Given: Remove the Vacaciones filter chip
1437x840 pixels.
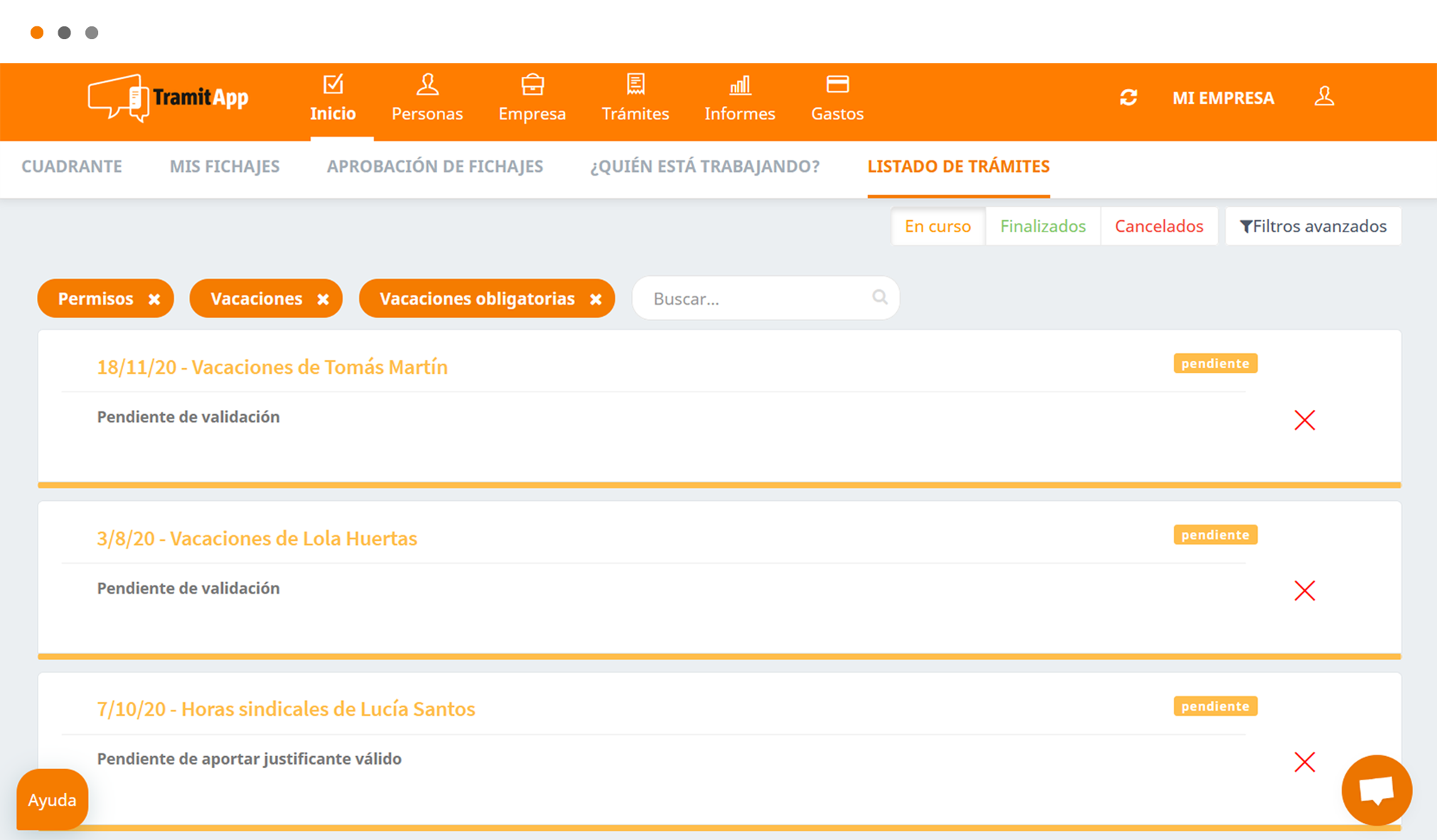Looking at the screenshot, I should pyautogui.click(x=323, y=299).
